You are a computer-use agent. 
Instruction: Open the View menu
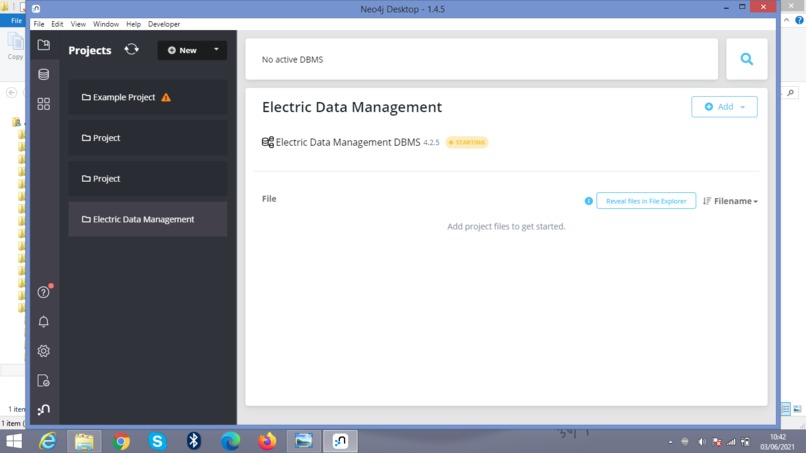78,24
